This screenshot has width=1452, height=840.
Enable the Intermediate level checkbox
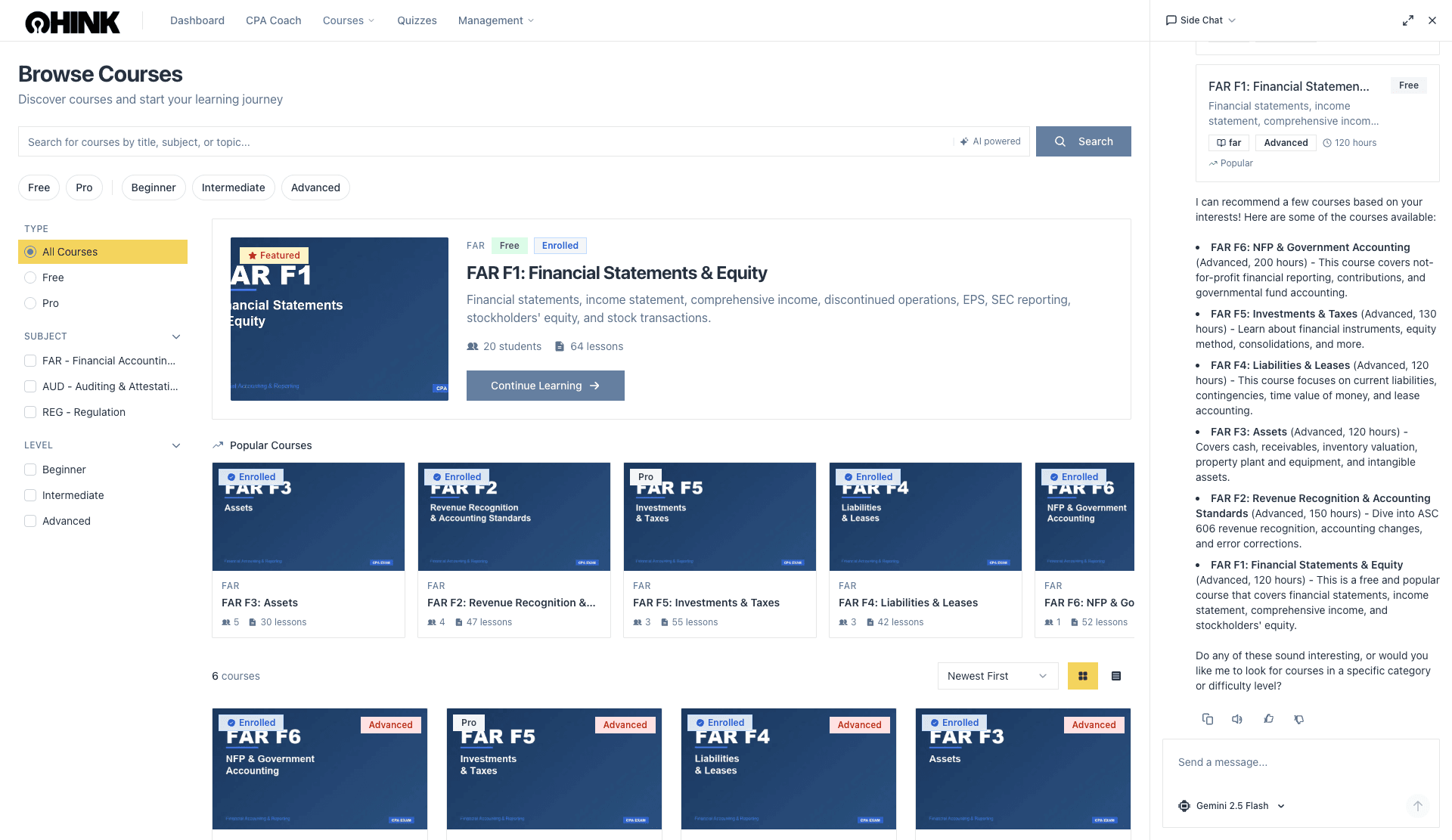(x=30, y=495)
